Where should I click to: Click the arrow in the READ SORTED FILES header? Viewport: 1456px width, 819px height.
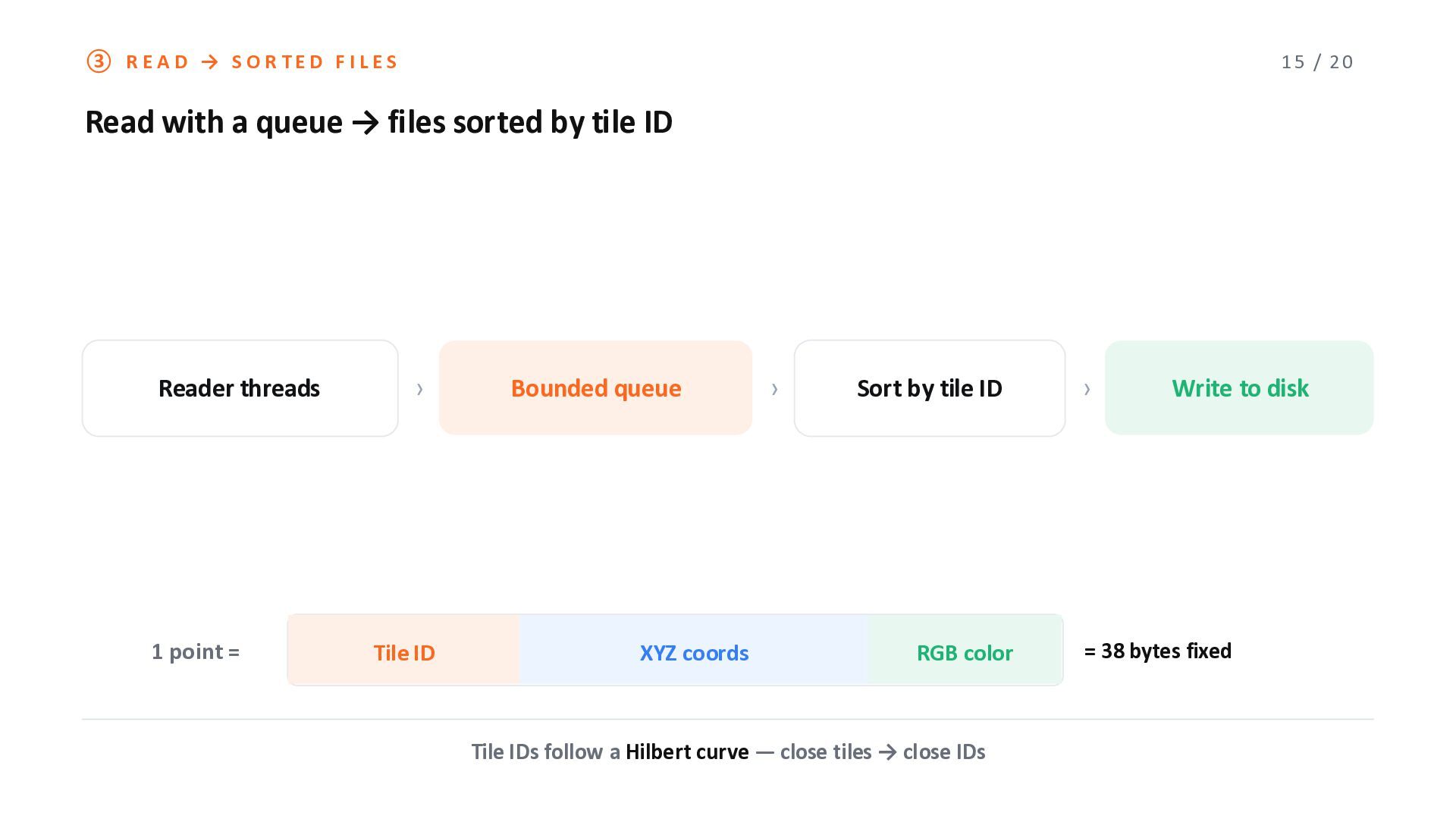coord(210,62)
